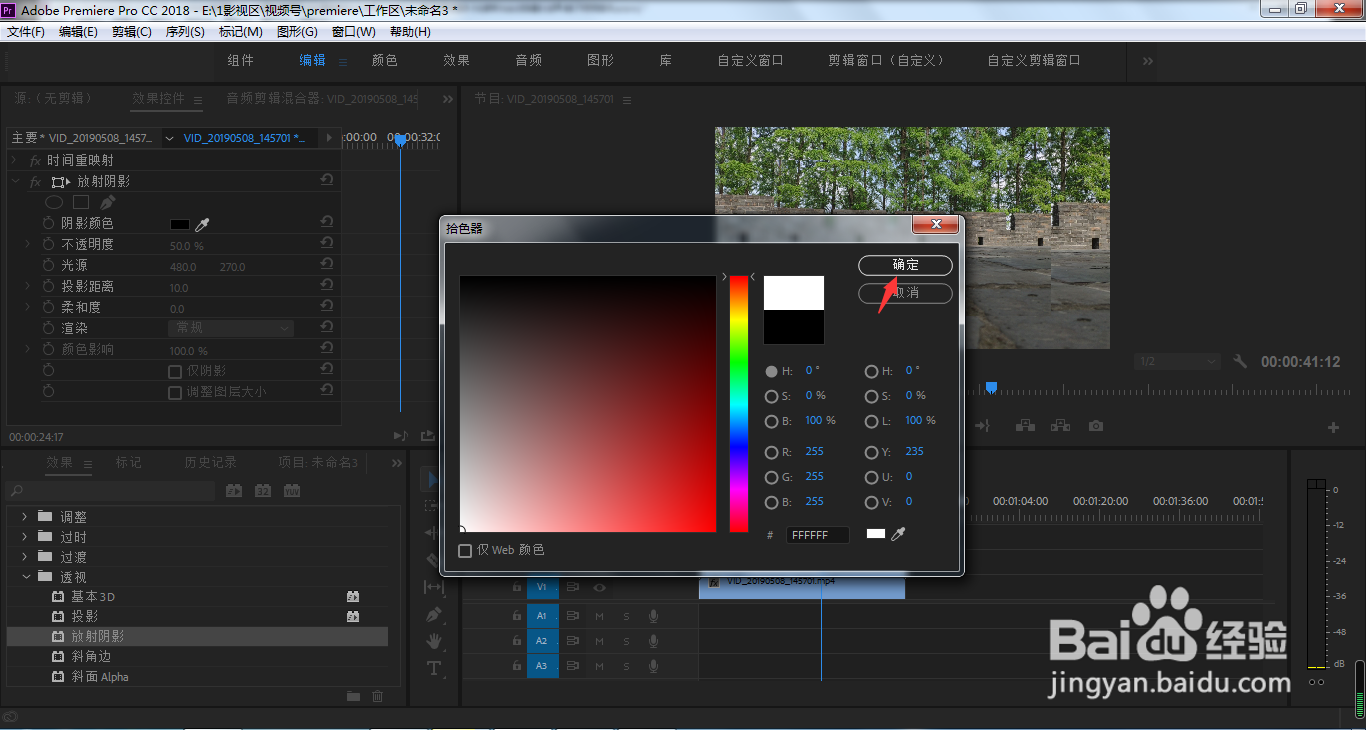The height and width of the screenshot is (730, 1366).
Task: Open the 序列(S) menu
Action: pyautogui.click(x=185, y=32)
